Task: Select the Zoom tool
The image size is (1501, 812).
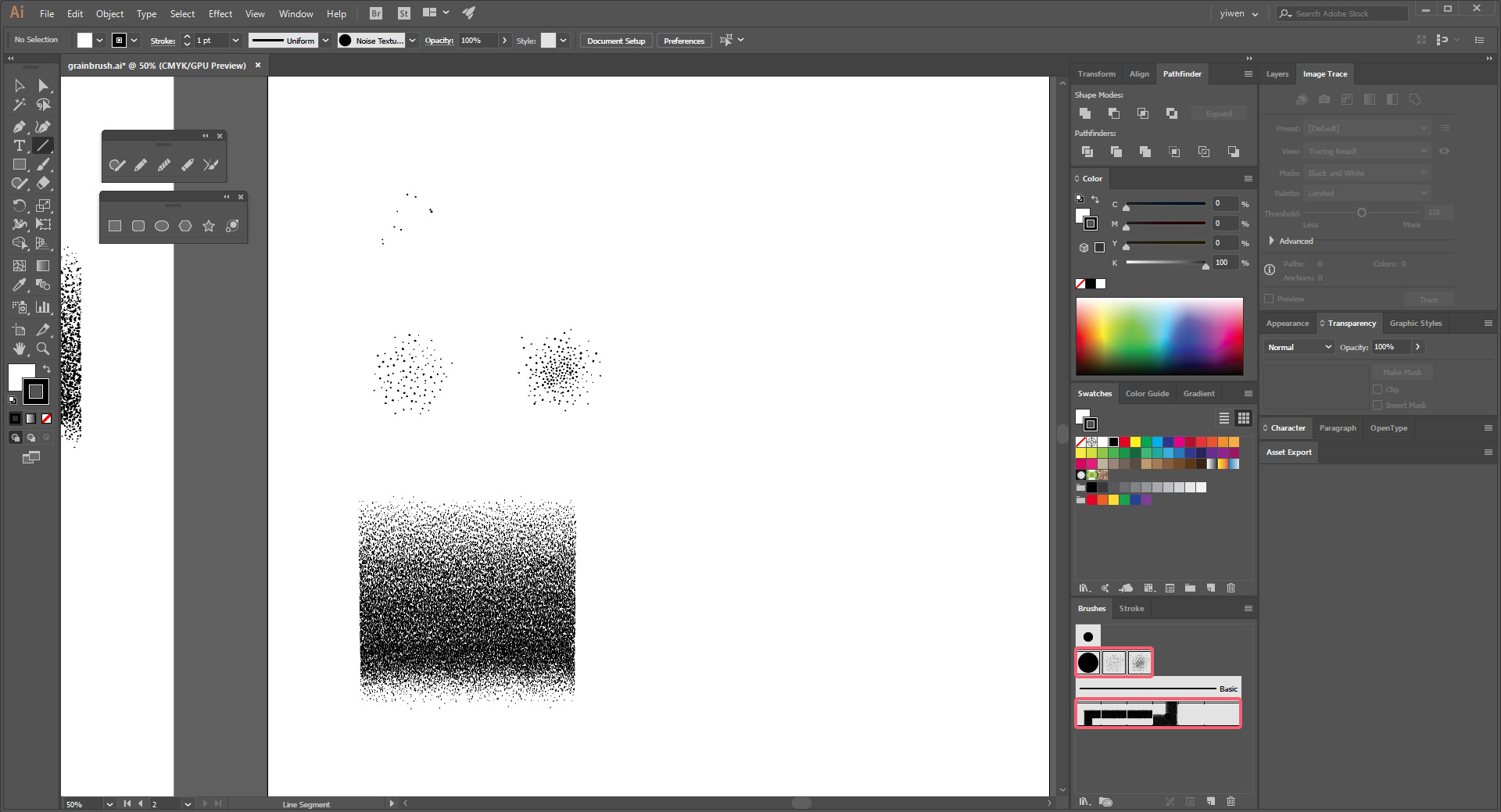Action: (43, 349)
